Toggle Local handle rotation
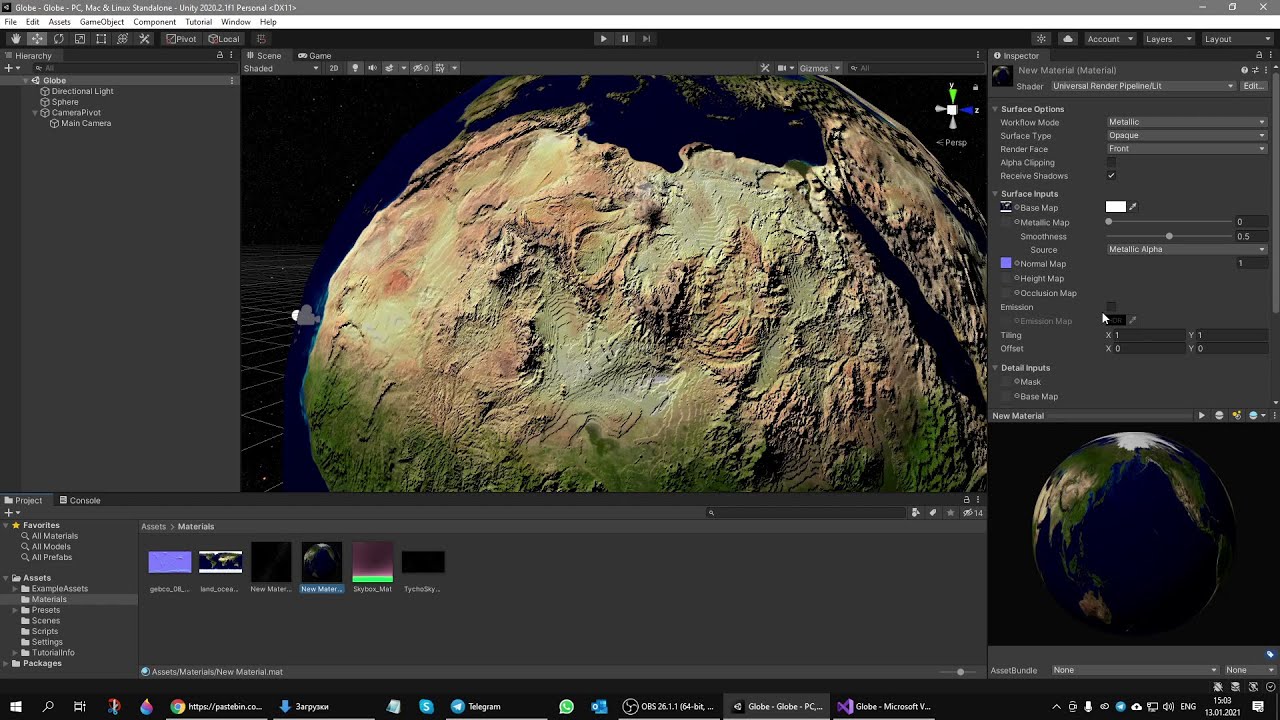Screen dimensions: 1280x720 click(x=224, y=39)
